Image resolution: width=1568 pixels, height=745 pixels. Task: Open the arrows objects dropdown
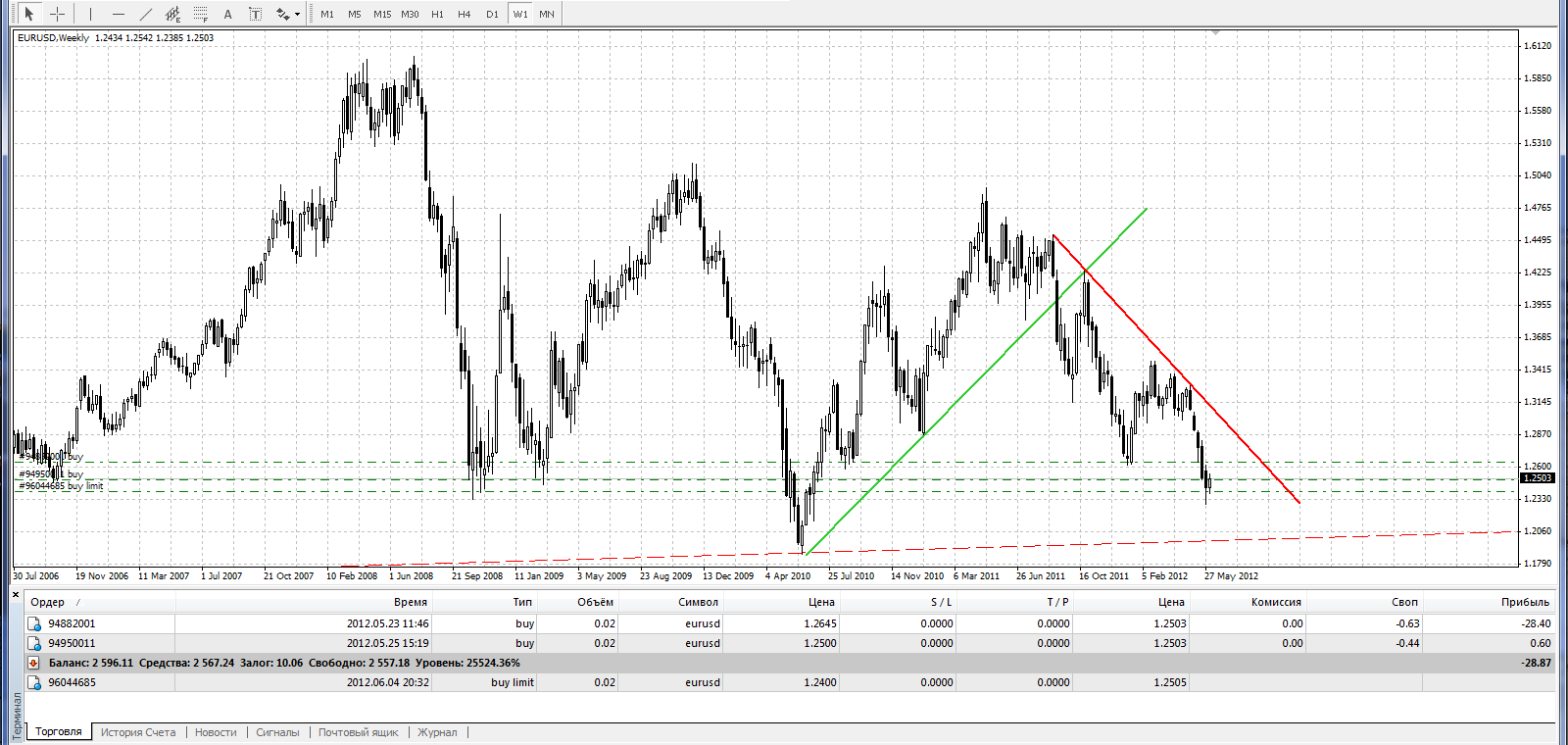297,14
